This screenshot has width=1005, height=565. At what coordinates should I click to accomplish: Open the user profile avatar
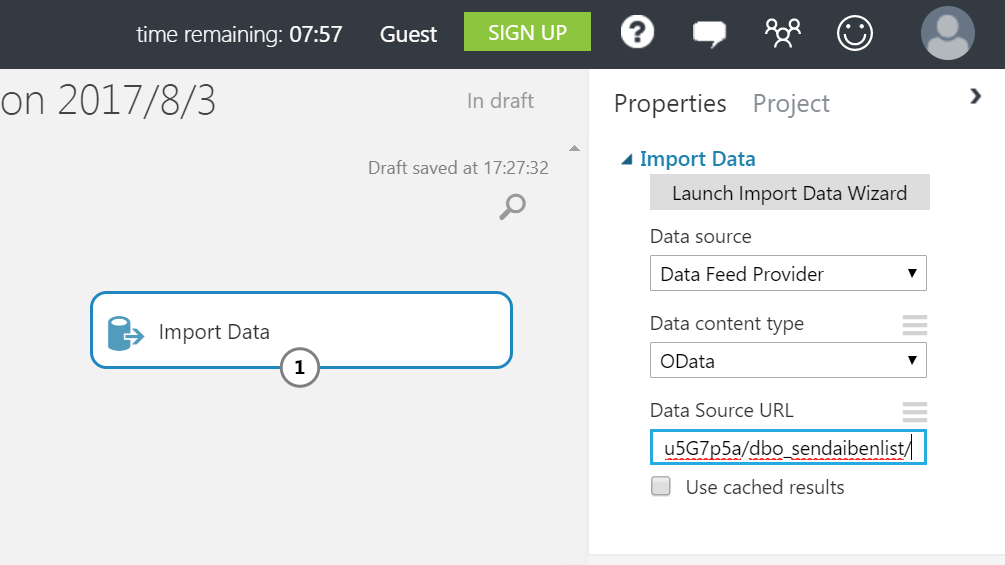[947, 33]
